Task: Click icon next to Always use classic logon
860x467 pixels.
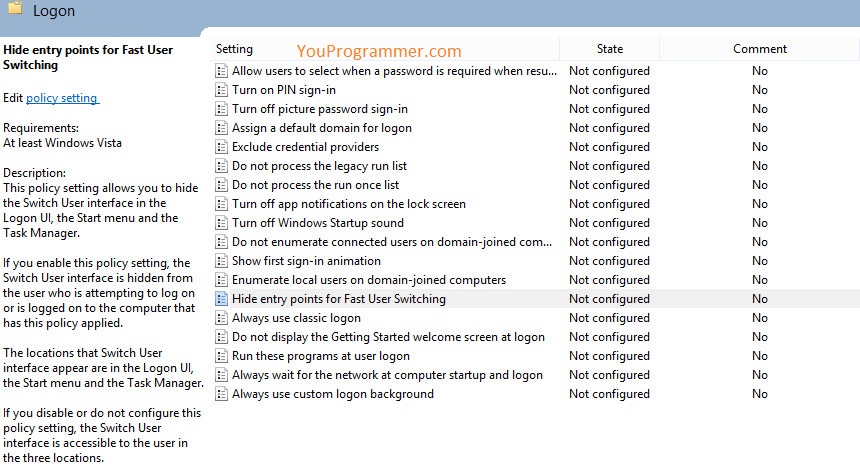Action: pos(221,318)
